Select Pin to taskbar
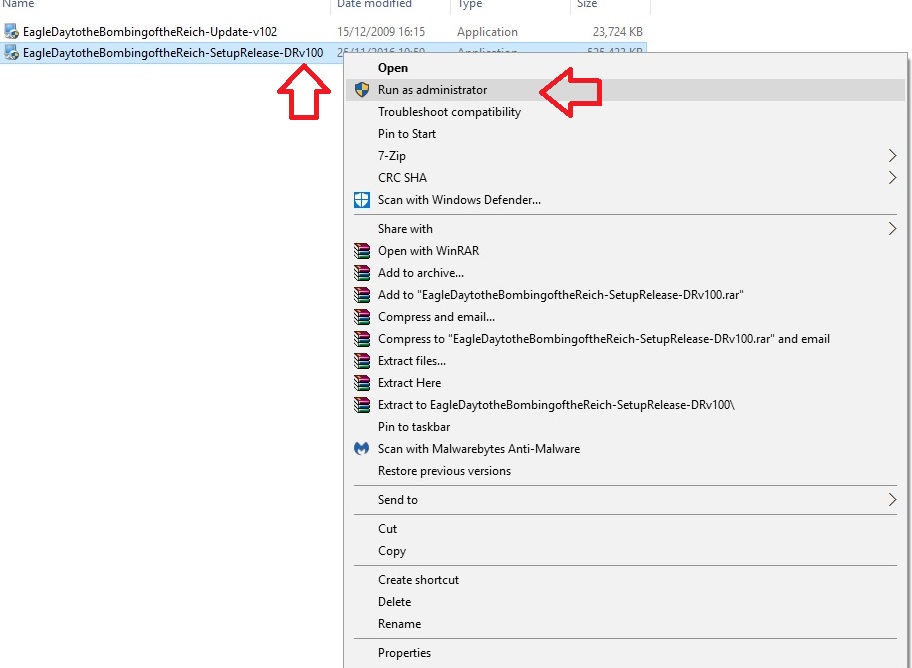912x668 pixels. click(625, 427)
